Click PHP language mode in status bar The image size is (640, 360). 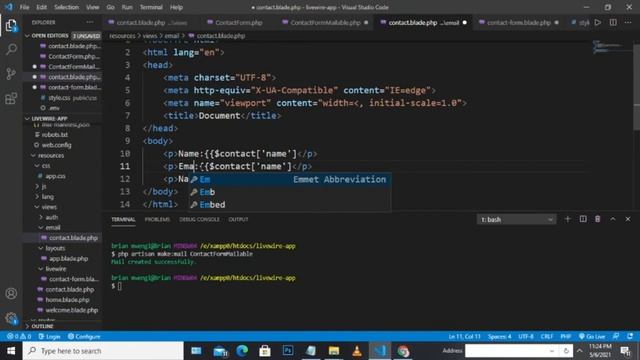(566, 336)
